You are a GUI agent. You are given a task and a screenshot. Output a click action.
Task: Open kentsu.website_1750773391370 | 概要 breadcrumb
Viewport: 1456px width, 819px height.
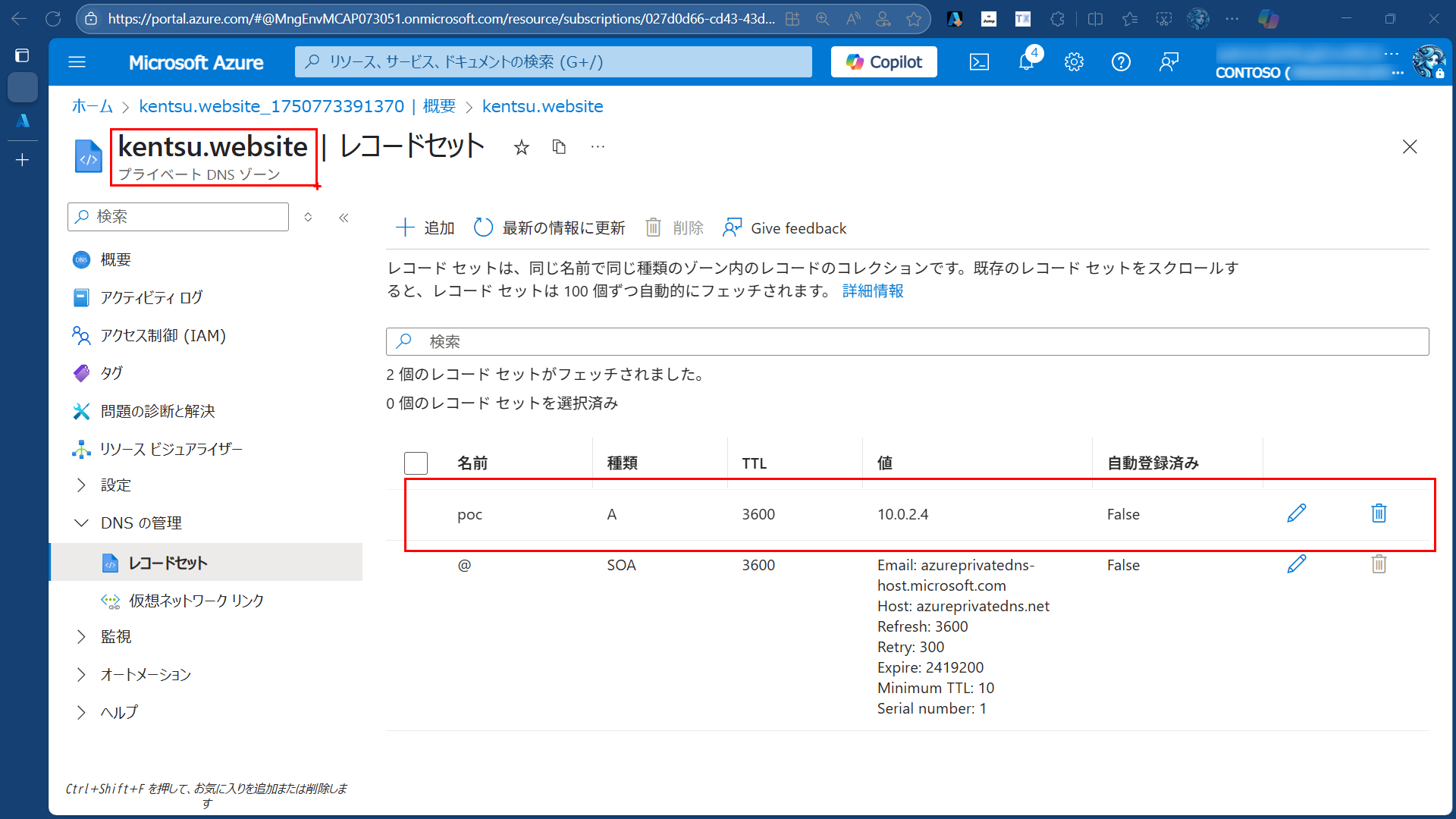point(297,106)
